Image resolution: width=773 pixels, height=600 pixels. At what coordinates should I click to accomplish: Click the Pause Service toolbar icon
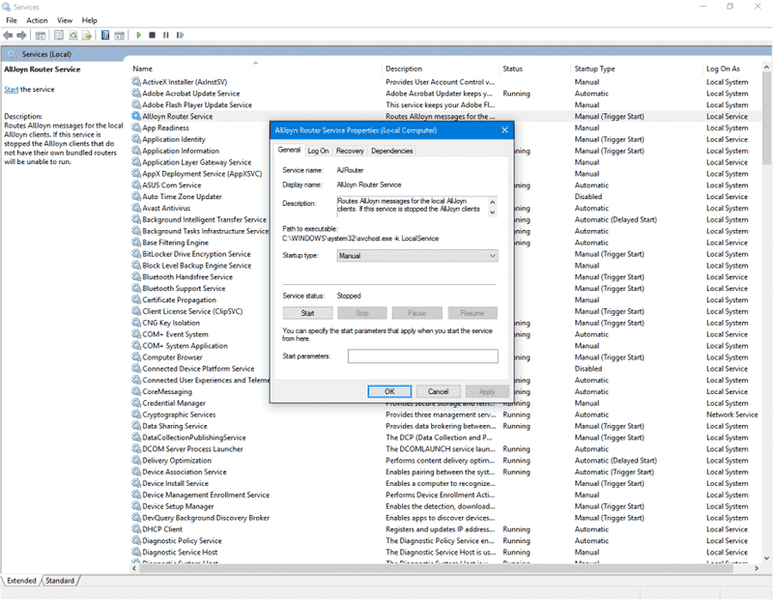166,35
